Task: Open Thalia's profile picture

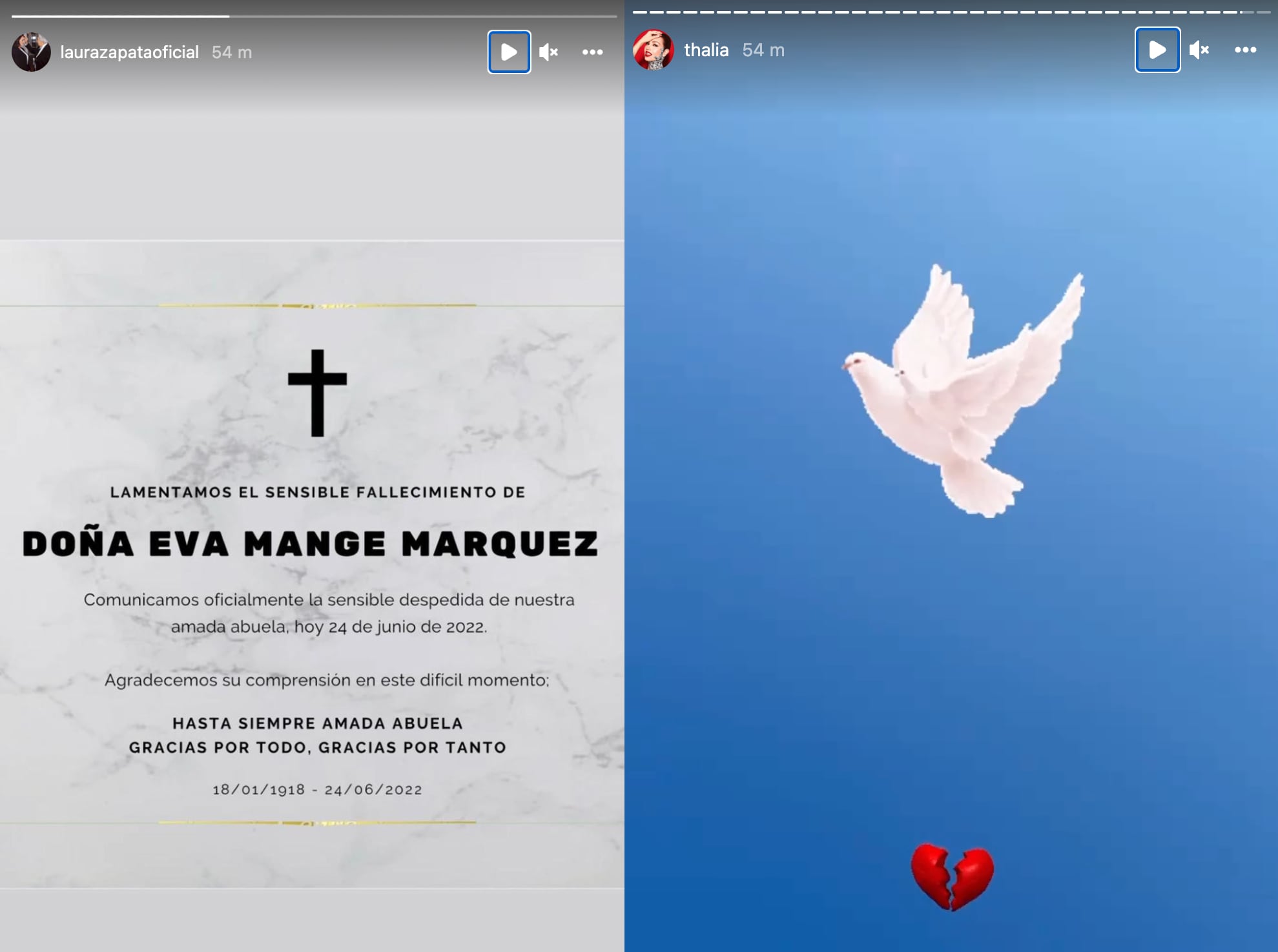Action: [x=654, y=49]
